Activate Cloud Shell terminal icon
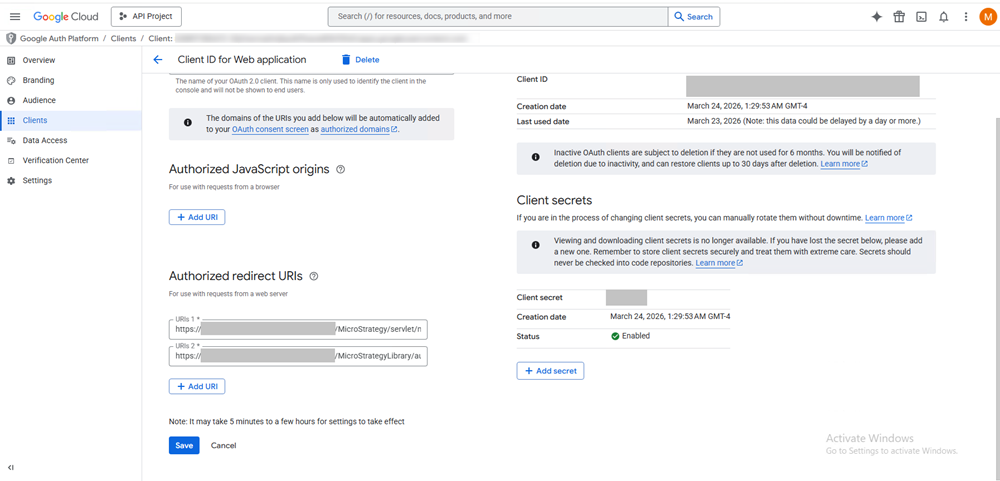Viewport: 1000px width, 481px height. (921, 17)
